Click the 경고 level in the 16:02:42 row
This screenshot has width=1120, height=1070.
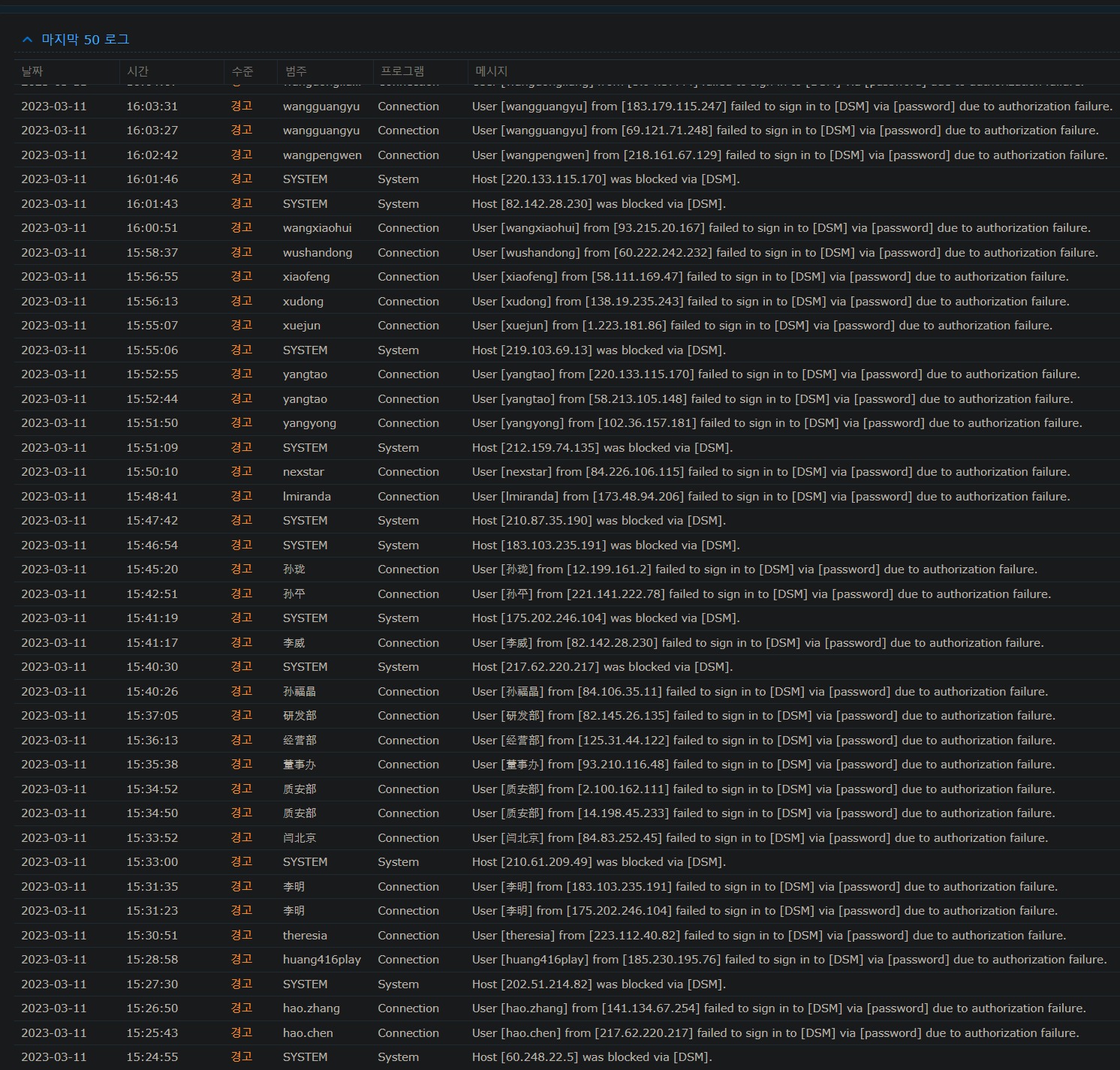tap(242, 155)
